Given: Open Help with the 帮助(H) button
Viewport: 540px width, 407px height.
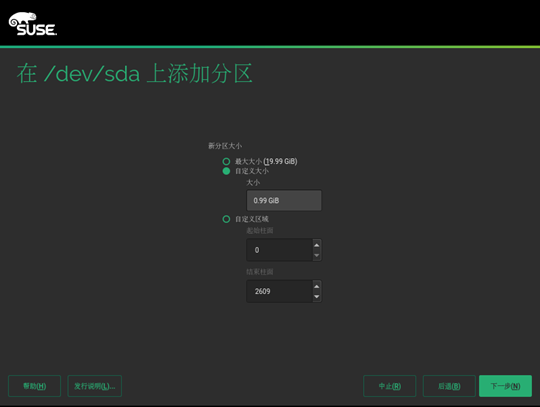Looking at the screenshot, I should tap(34, 386).
